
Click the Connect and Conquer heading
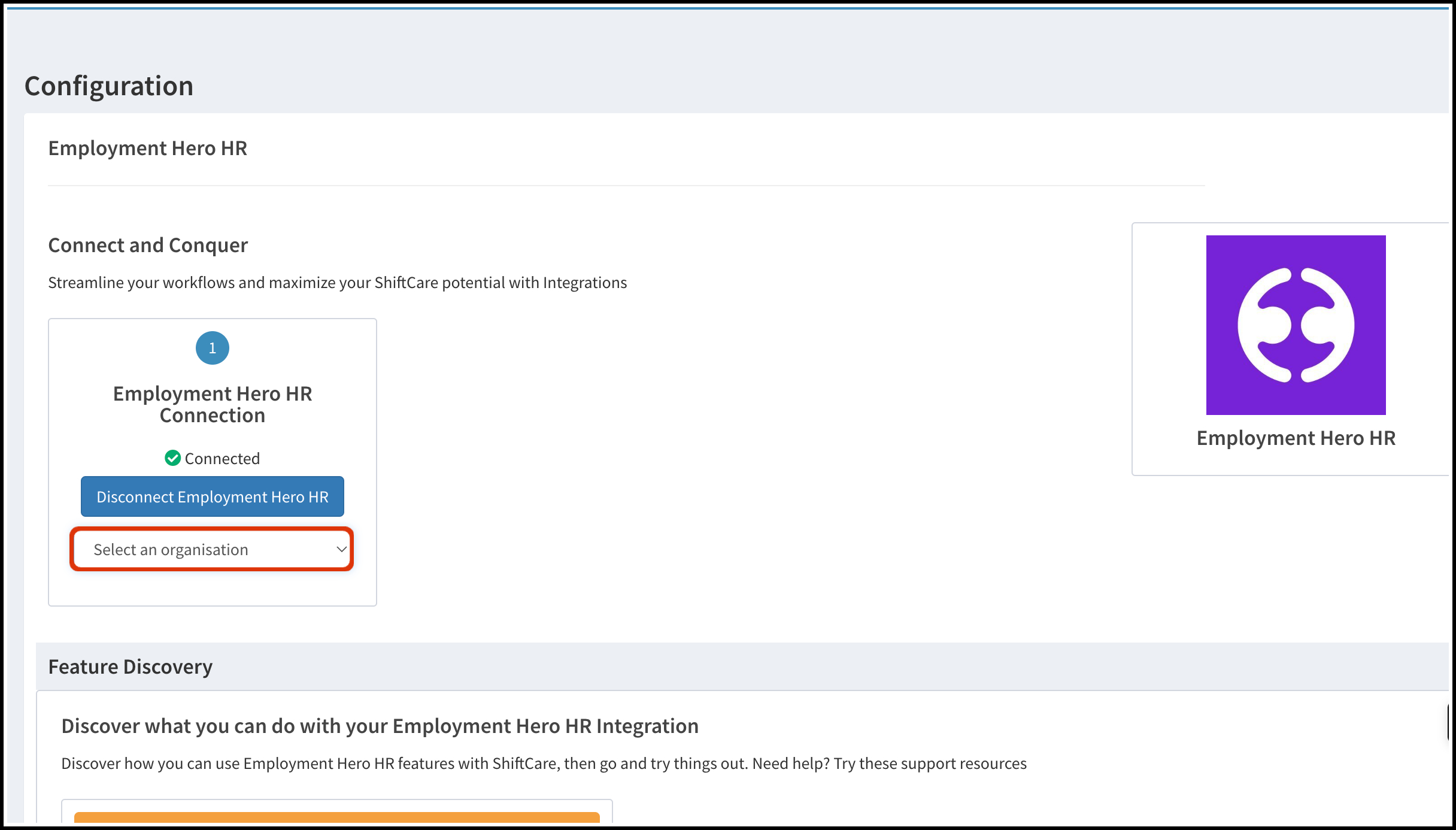point(148,246)
